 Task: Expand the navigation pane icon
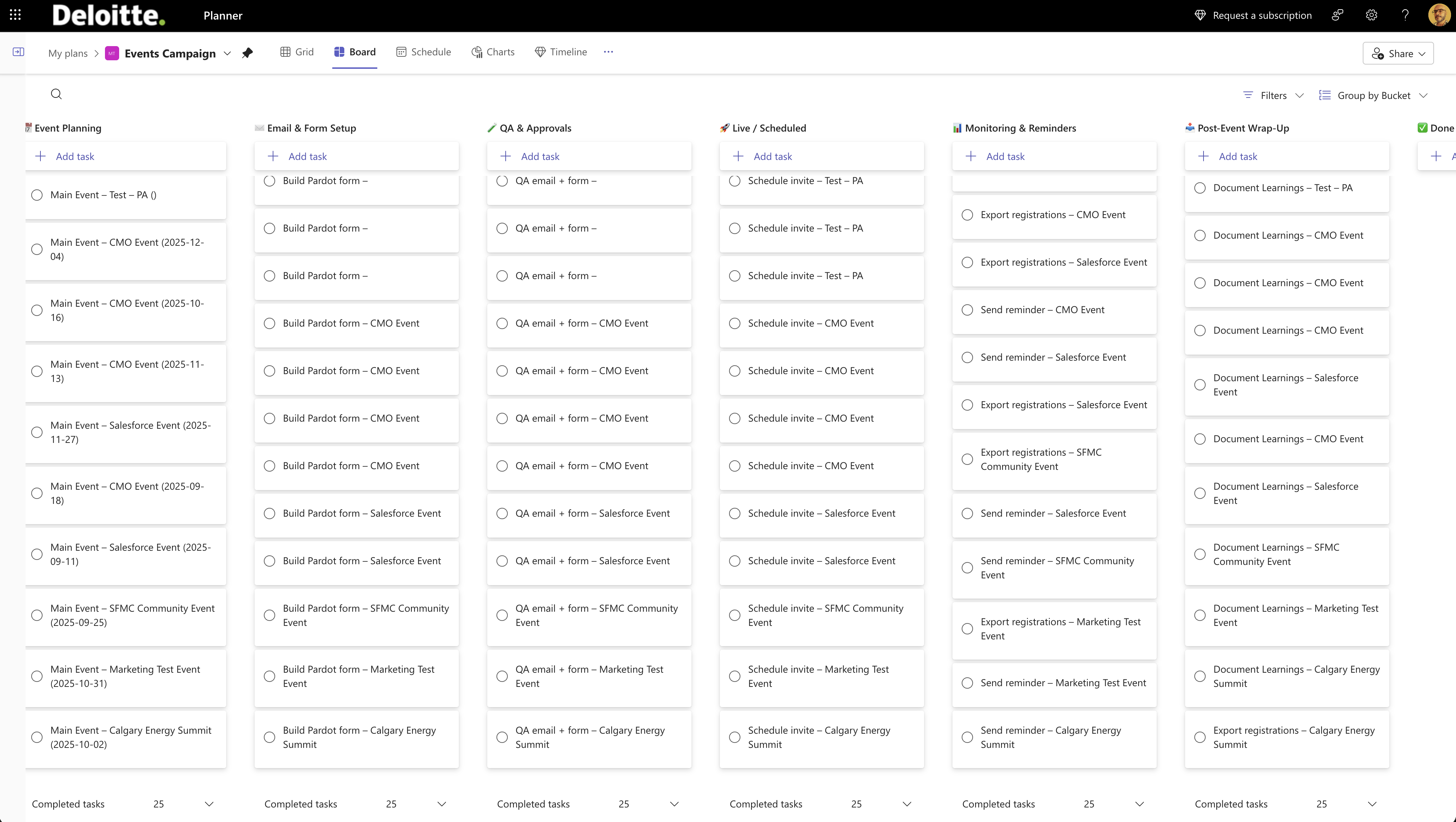18,52
